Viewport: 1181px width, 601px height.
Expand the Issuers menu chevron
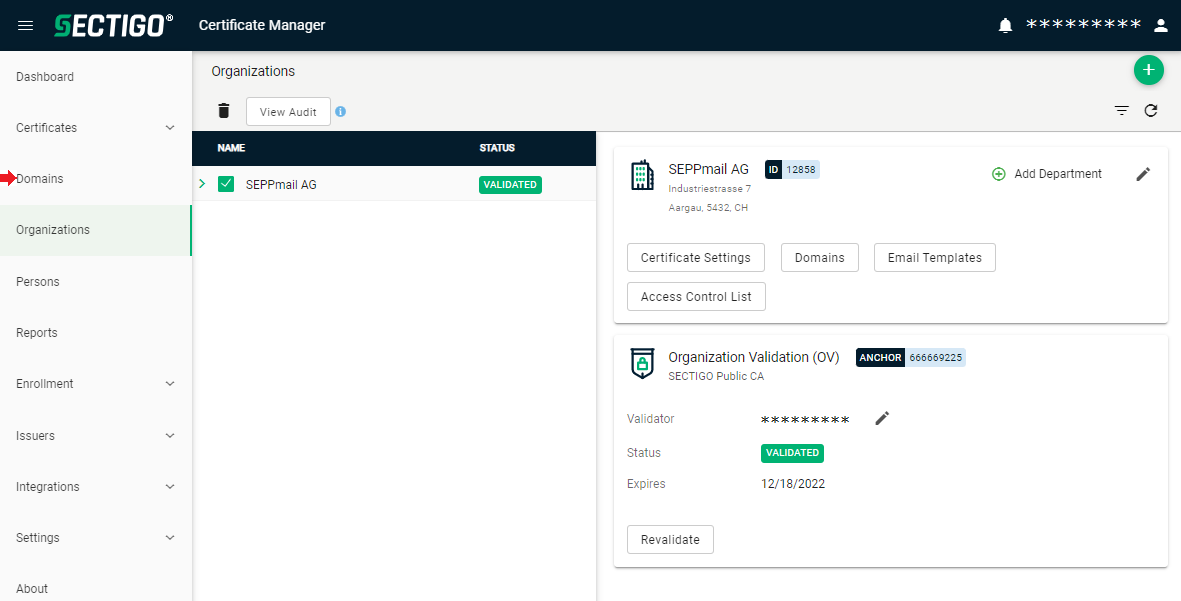[170, 436]
